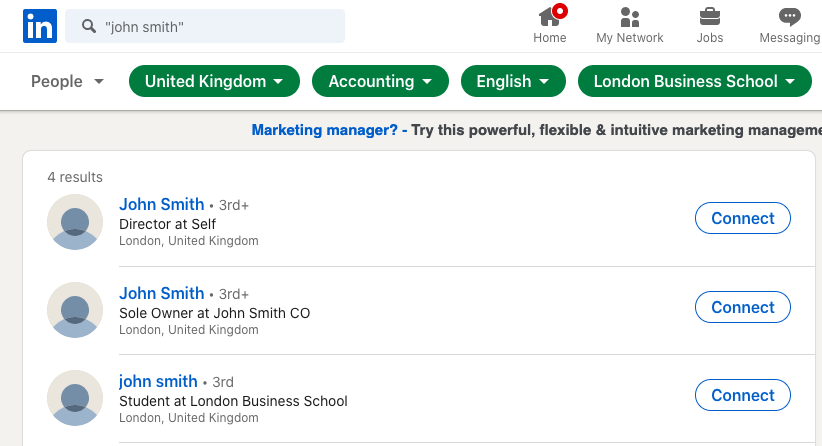Click the search magnifier icon
The width and height of the screenshot is (822, 446).
tap(89, 27)
